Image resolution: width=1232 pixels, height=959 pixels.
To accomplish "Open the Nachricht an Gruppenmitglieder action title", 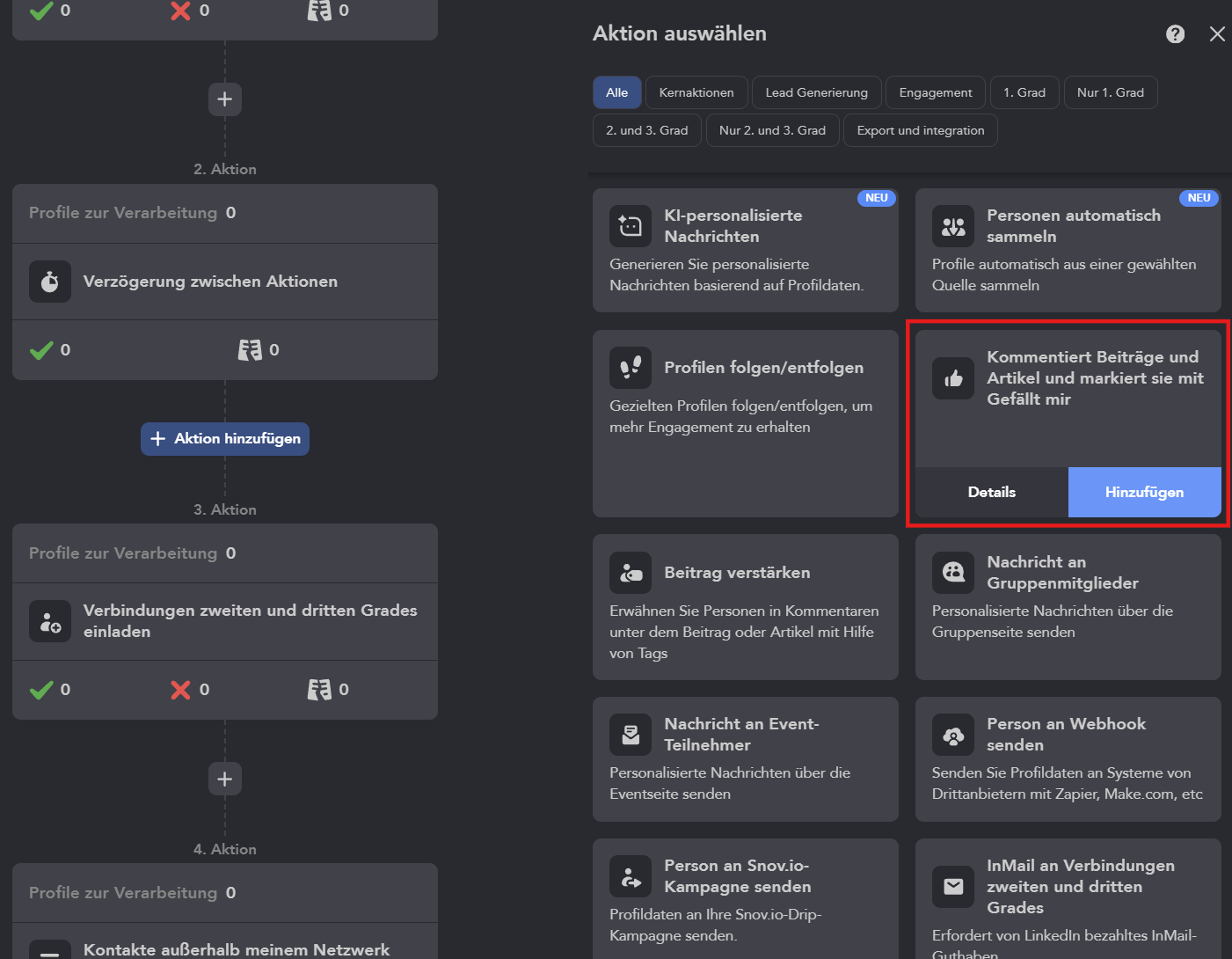I will [1062, 573].
